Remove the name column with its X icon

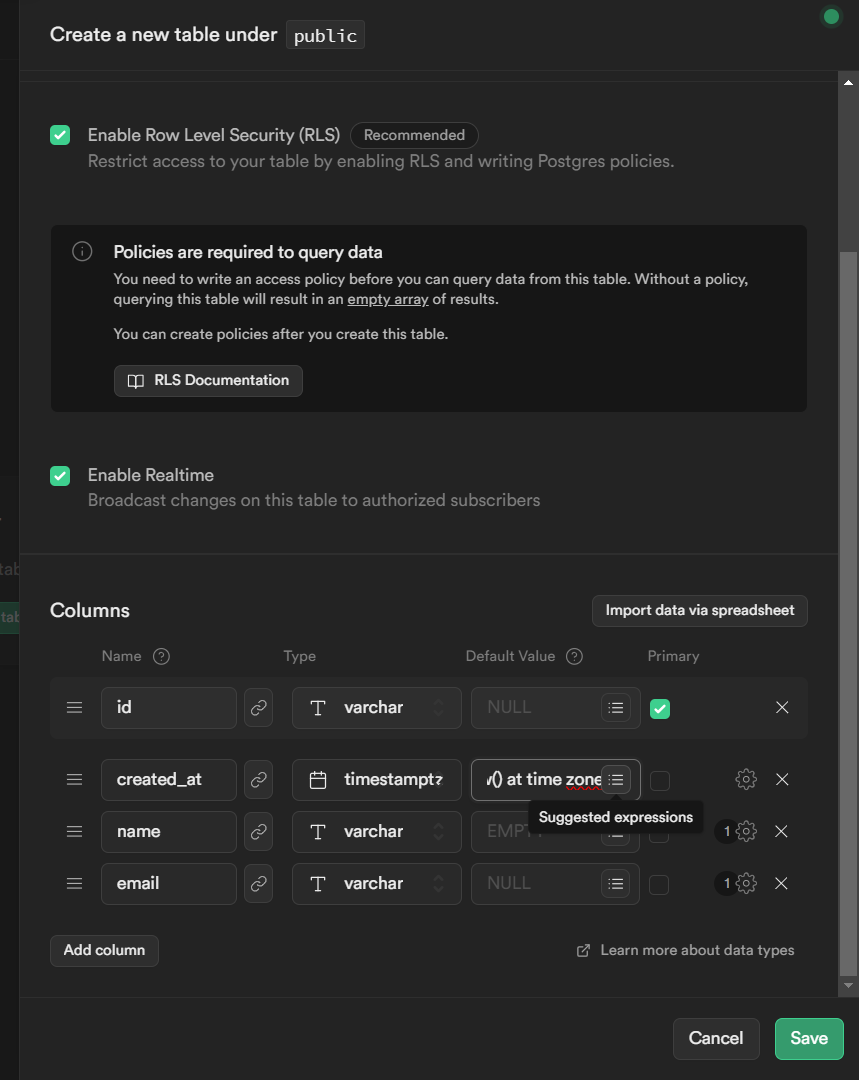point(782,831)
